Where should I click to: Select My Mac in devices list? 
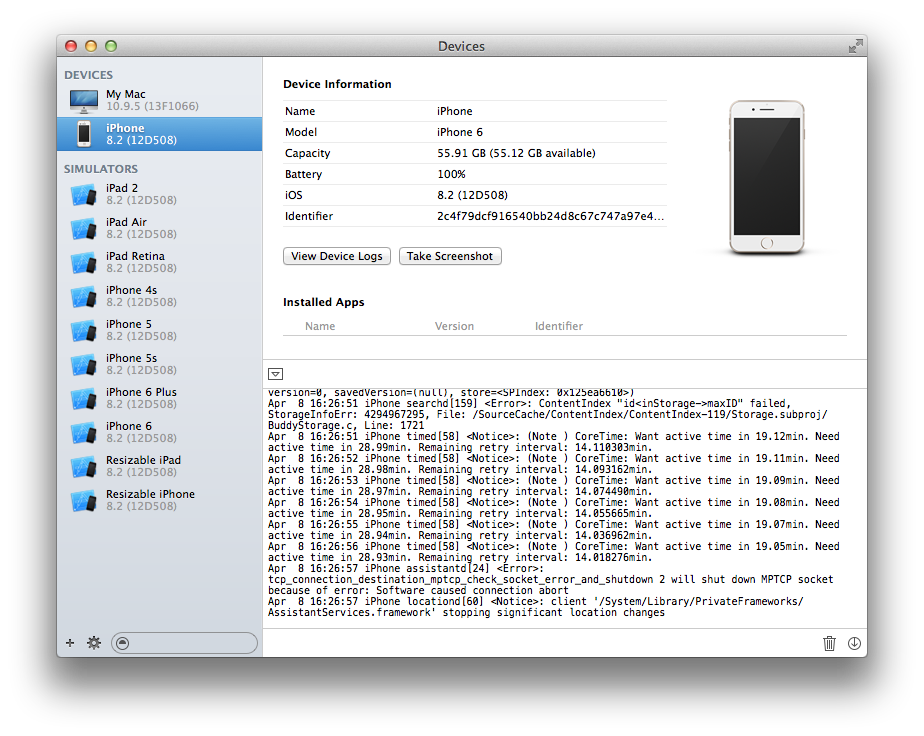coord(126,100)
